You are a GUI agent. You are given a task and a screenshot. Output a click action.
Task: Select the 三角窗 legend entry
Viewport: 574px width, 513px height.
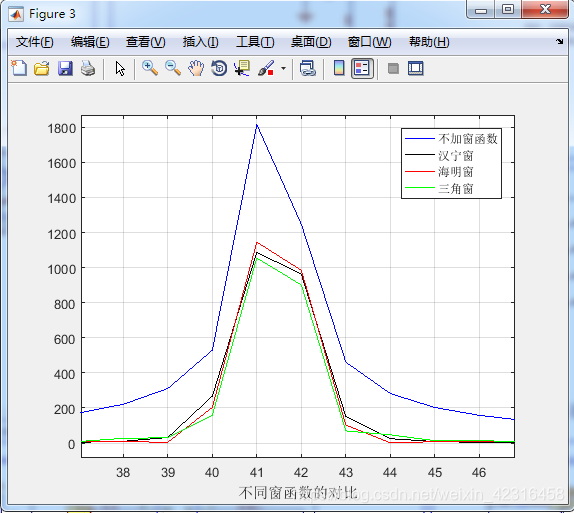click(x=456, y=189)
